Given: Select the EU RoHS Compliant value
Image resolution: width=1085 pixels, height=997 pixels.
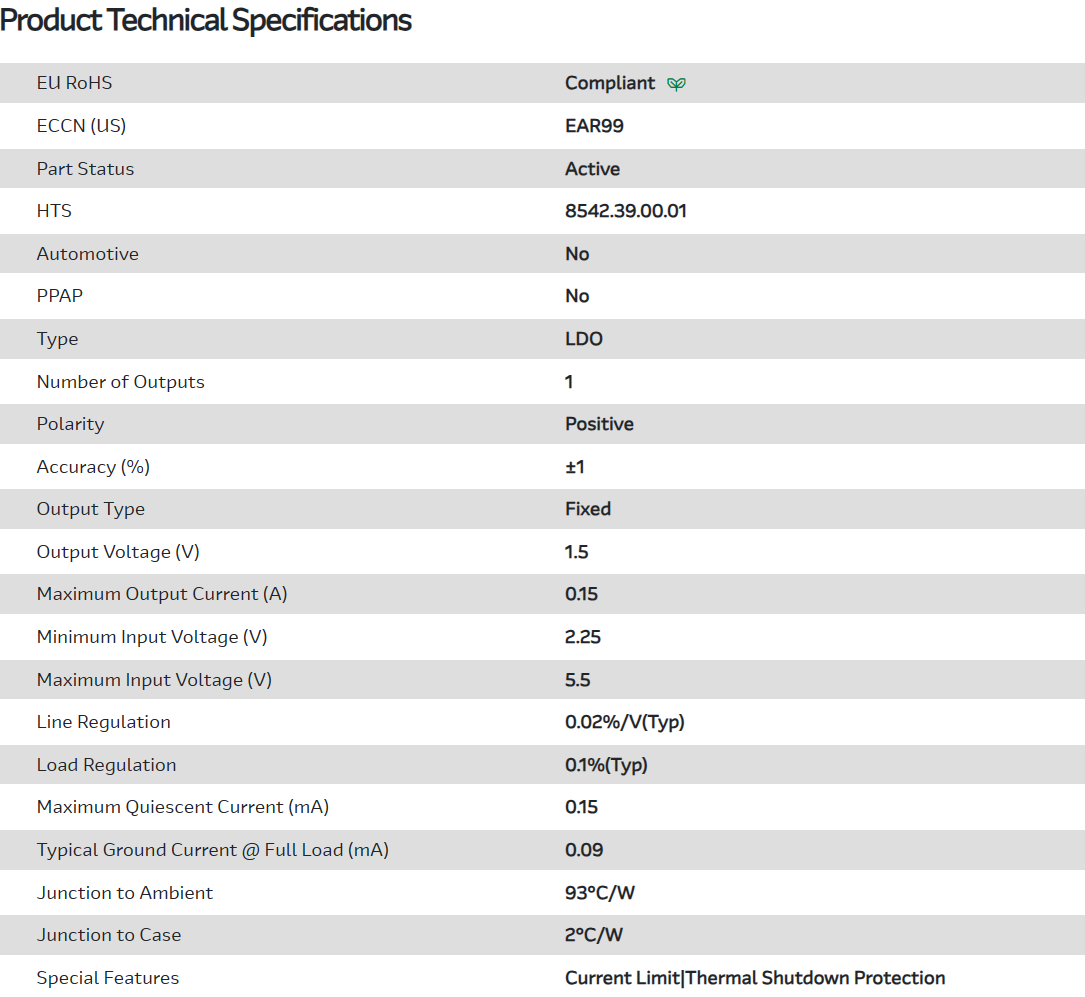Looking at the screenshot, I should [x=610, y=83].
